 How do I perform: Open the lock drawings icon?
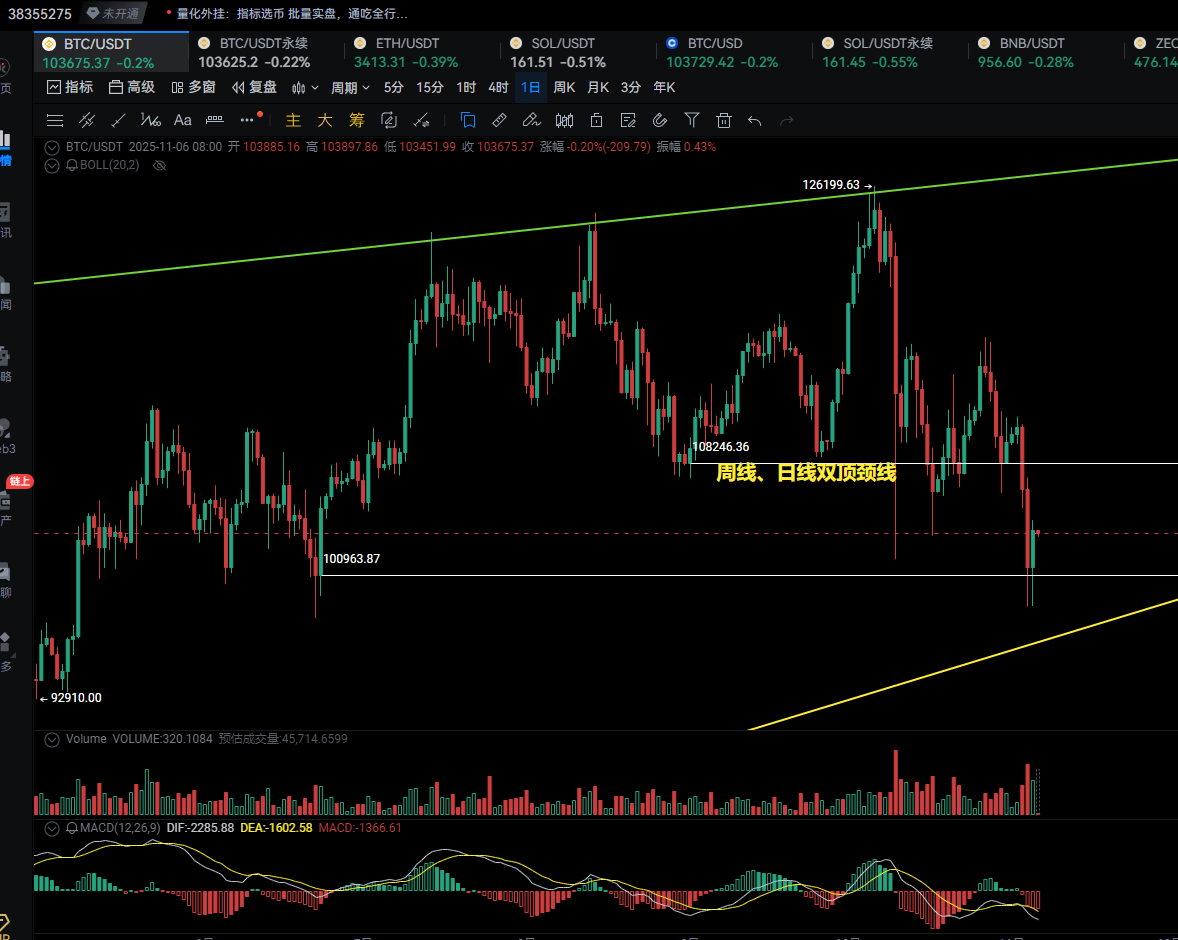pos(596,121)
